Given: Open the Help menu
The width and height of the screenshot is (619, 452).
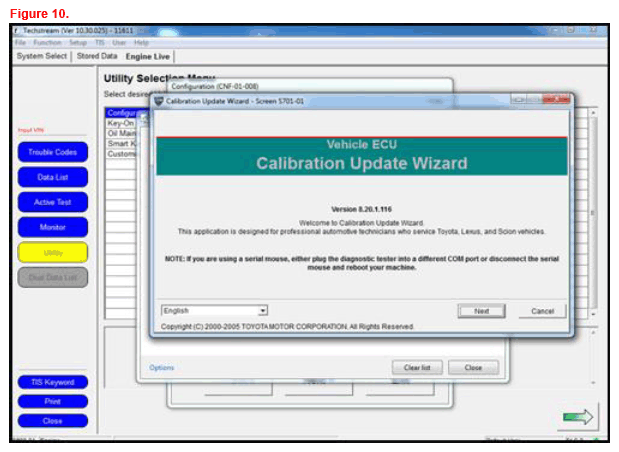Looking at the screenshot, I should coord(141,42).
